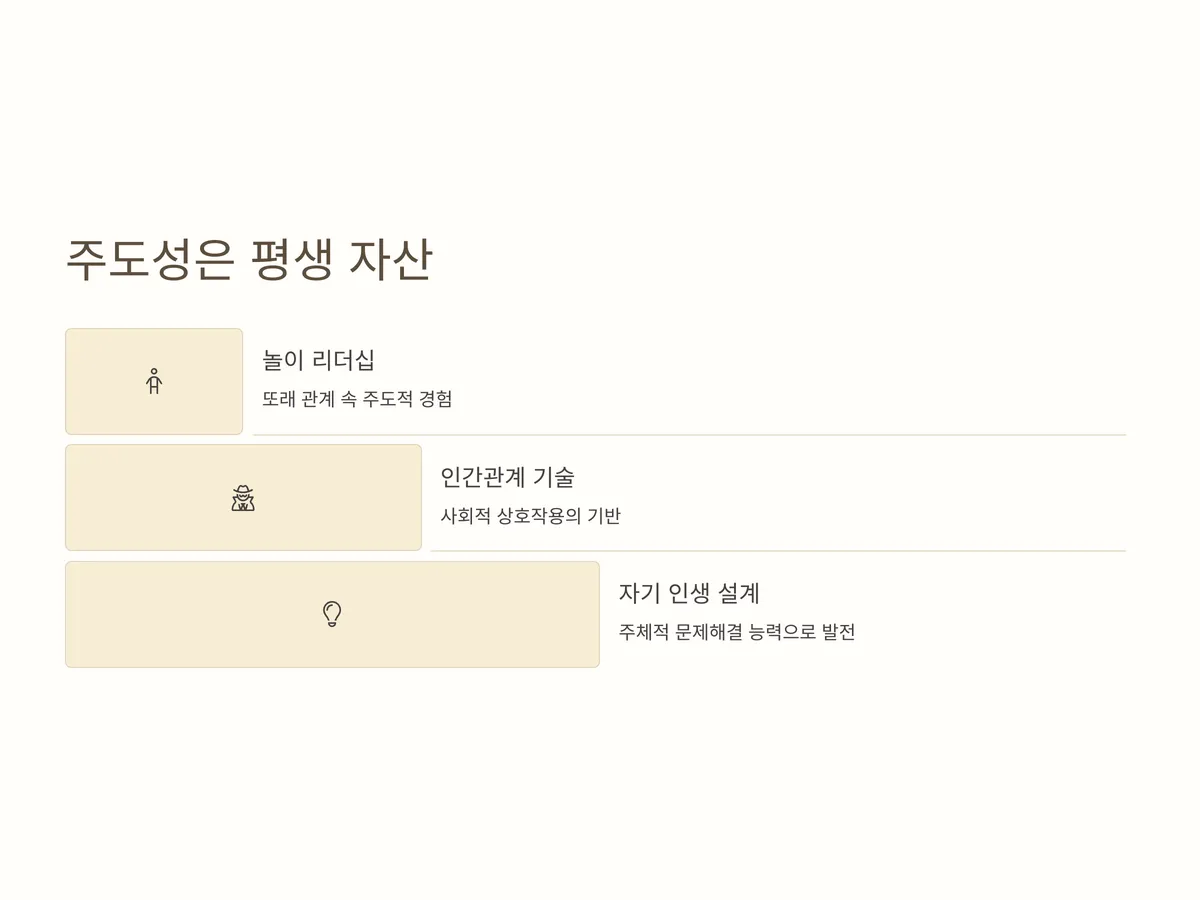This screenshot has height=900, width=1200.
Task: Click the word 주도성은 in the title
Action: (x=150, y=260)
